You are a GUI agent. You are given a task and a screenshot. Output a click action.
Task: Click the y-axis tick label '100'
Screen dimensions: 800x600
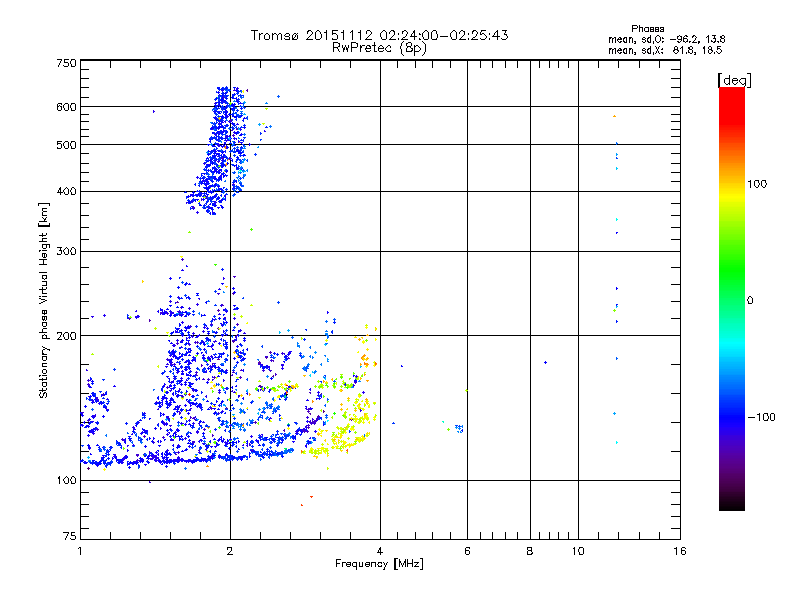pos(66,481)
